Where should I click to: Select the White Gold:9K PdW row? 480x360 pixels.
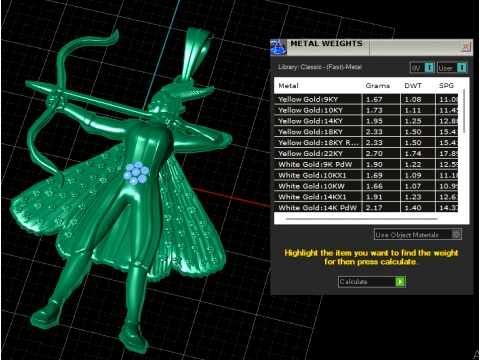pos(366,164)
